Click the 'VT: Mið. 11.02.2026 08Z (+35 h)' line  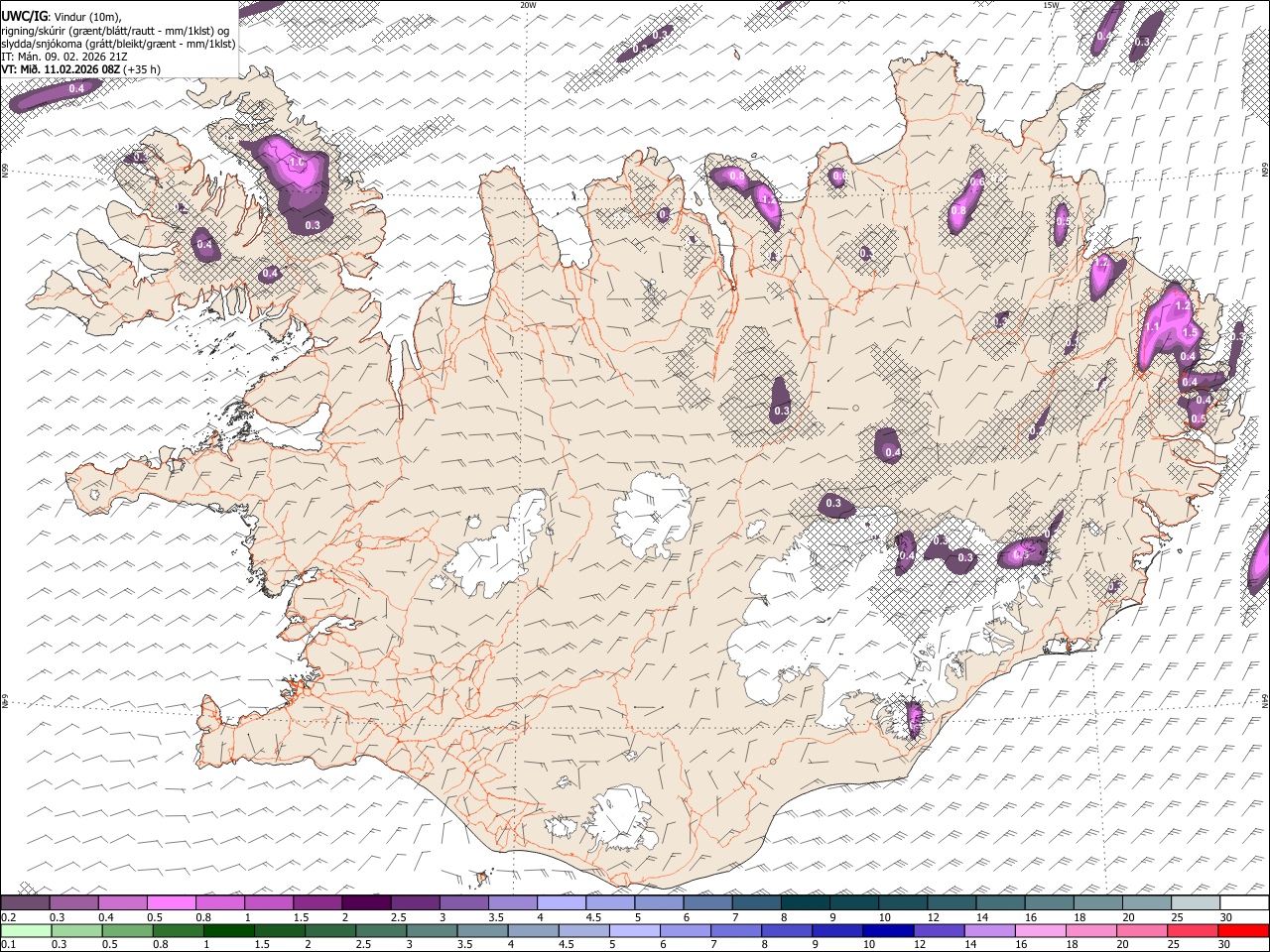pos(81,69)
